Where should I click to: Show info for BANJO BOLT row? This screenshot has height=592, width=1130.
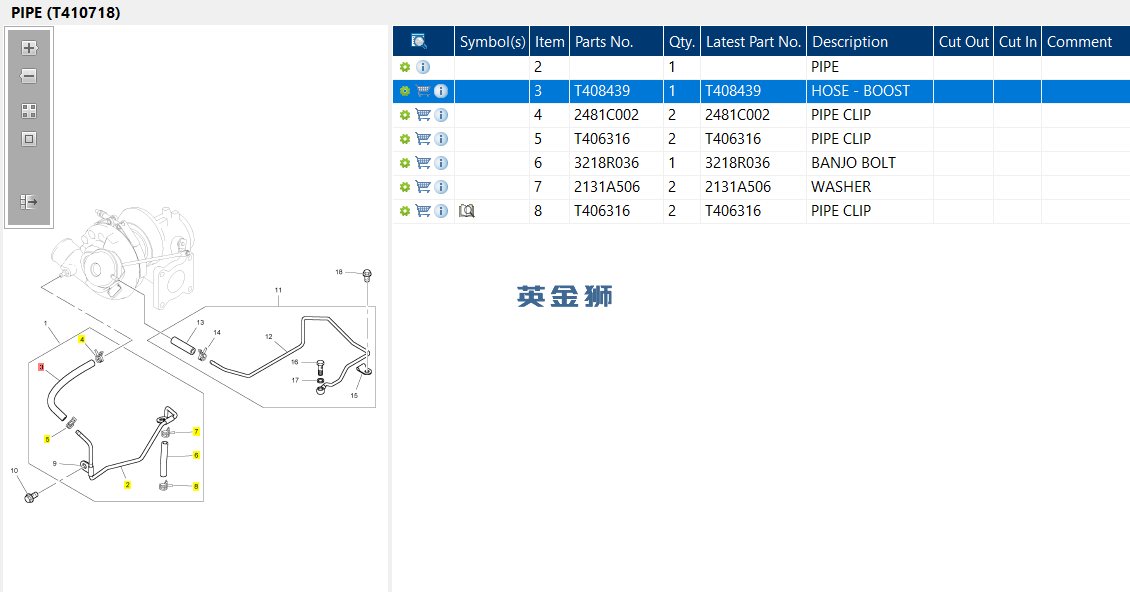pyautogui.click(x=441, y=163)
